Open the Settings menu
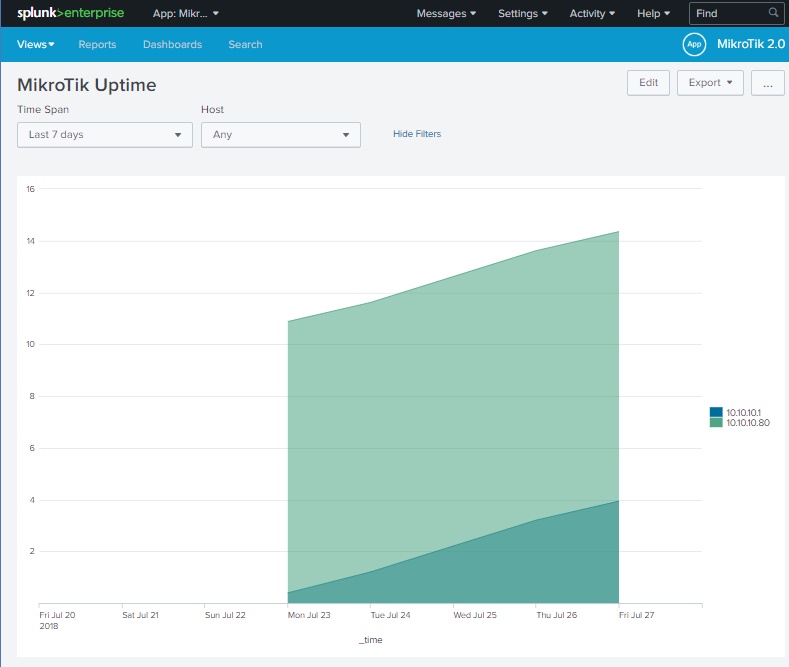The image size is (789, 667). [523, 13]
